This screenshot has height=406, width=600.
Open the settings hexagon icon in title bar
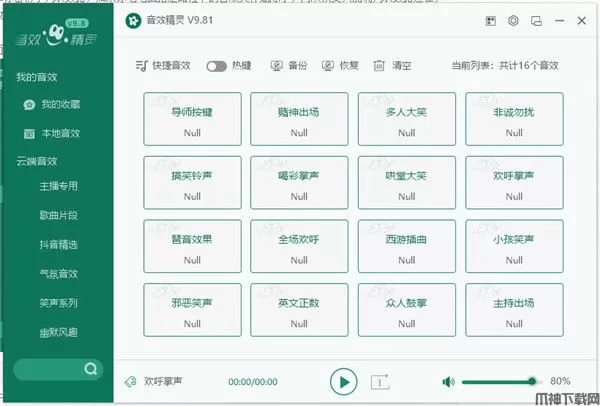513,21
